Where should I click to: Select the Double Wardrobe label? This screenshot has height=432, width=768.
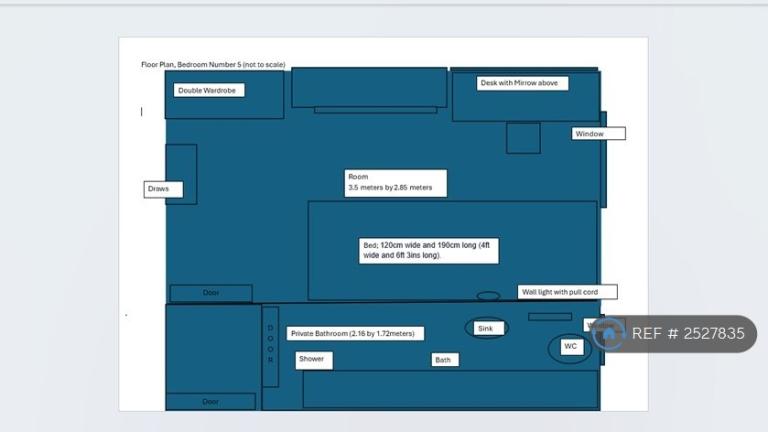coord(208,90)
